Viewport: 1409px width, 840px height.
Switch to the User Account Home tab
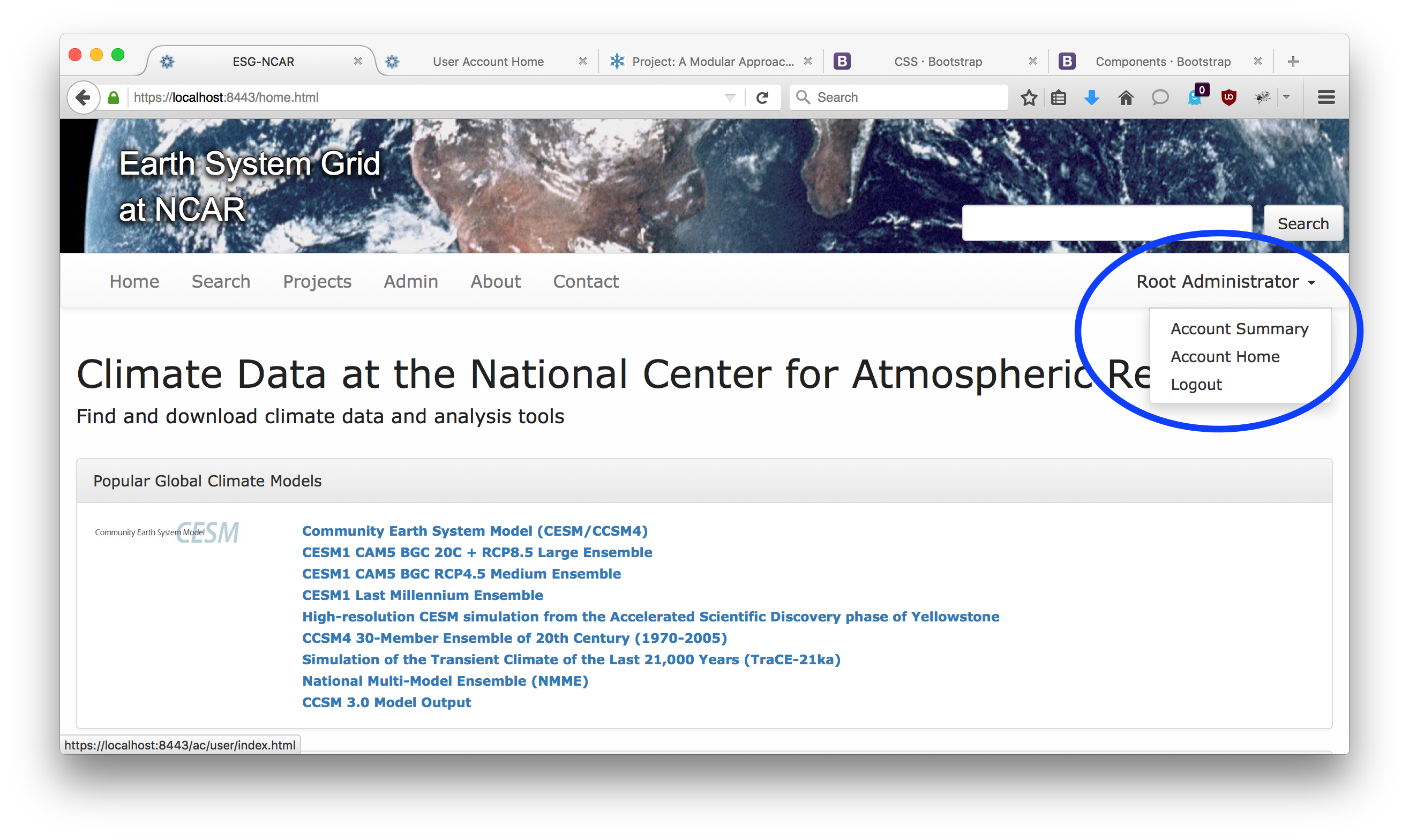pos(488,62)
